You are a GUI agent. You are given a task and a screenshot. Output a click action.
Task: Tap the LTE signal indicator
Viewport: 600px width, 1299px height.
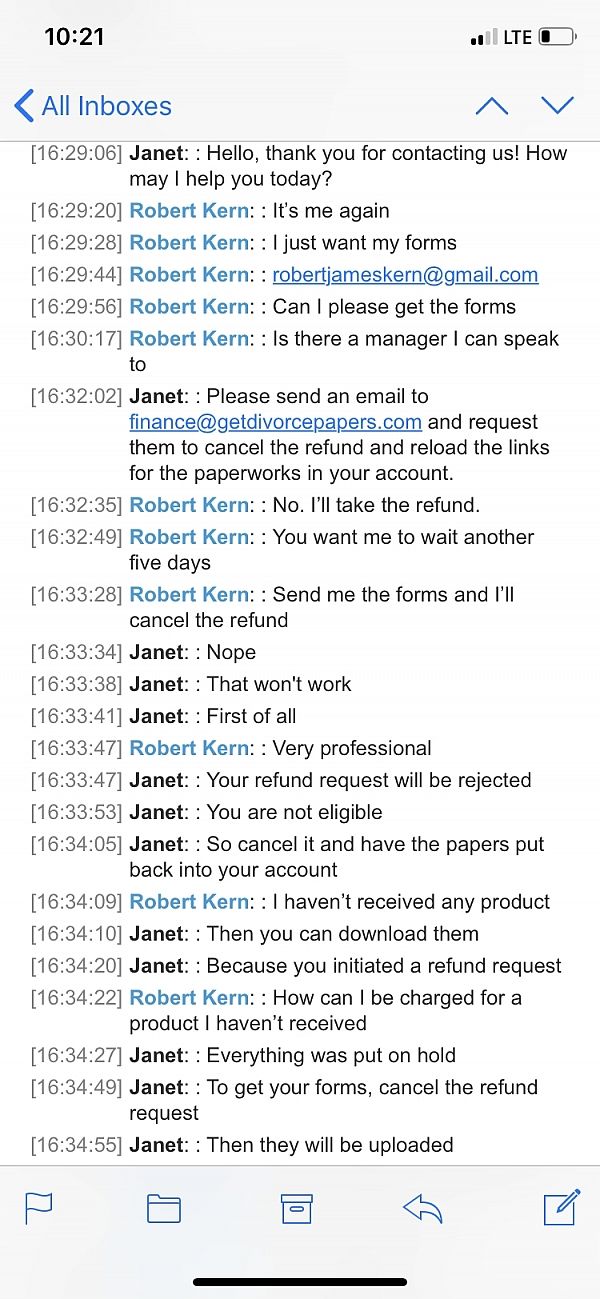(x=516, y=37)
